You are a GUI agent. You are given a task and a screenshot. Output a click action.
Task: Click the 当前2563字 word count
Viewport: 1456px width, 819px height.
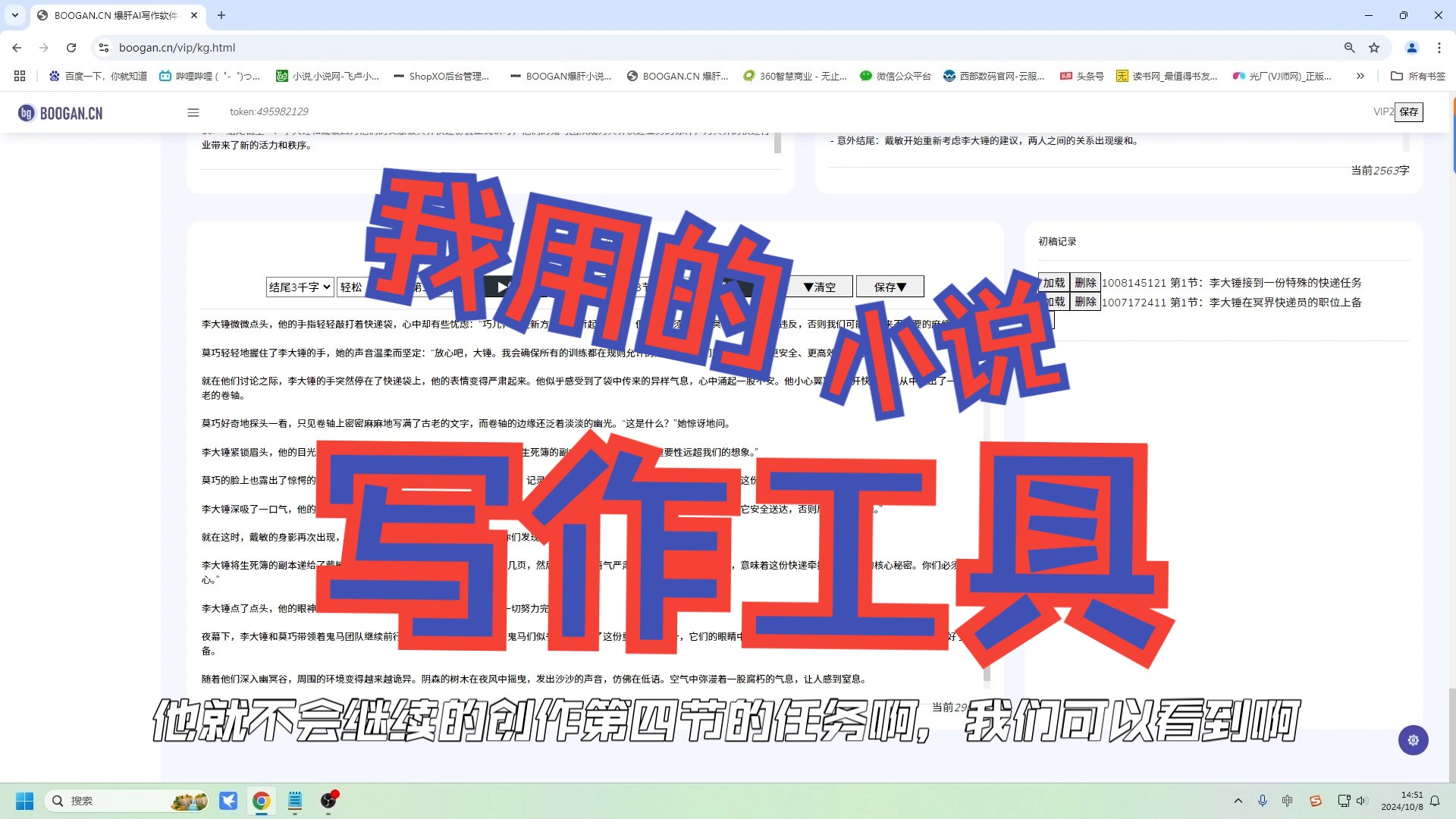pyautogui.click(x=1379, y=171)
